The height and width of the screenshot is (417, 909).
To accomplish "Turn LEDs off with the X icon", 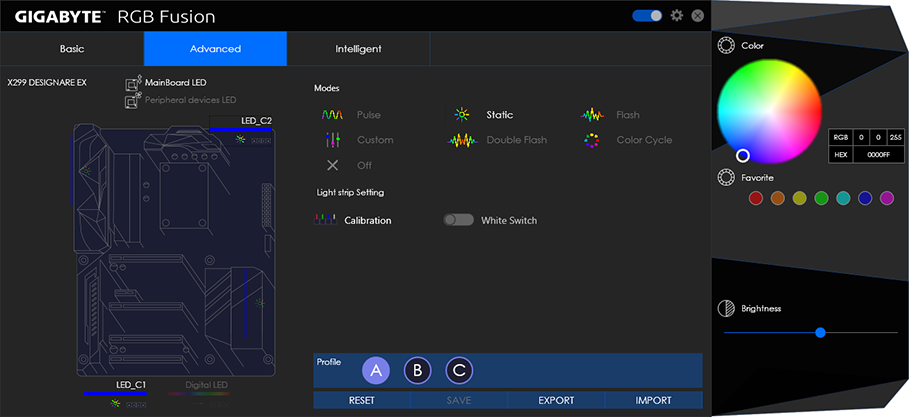I will tap(332, 165).
